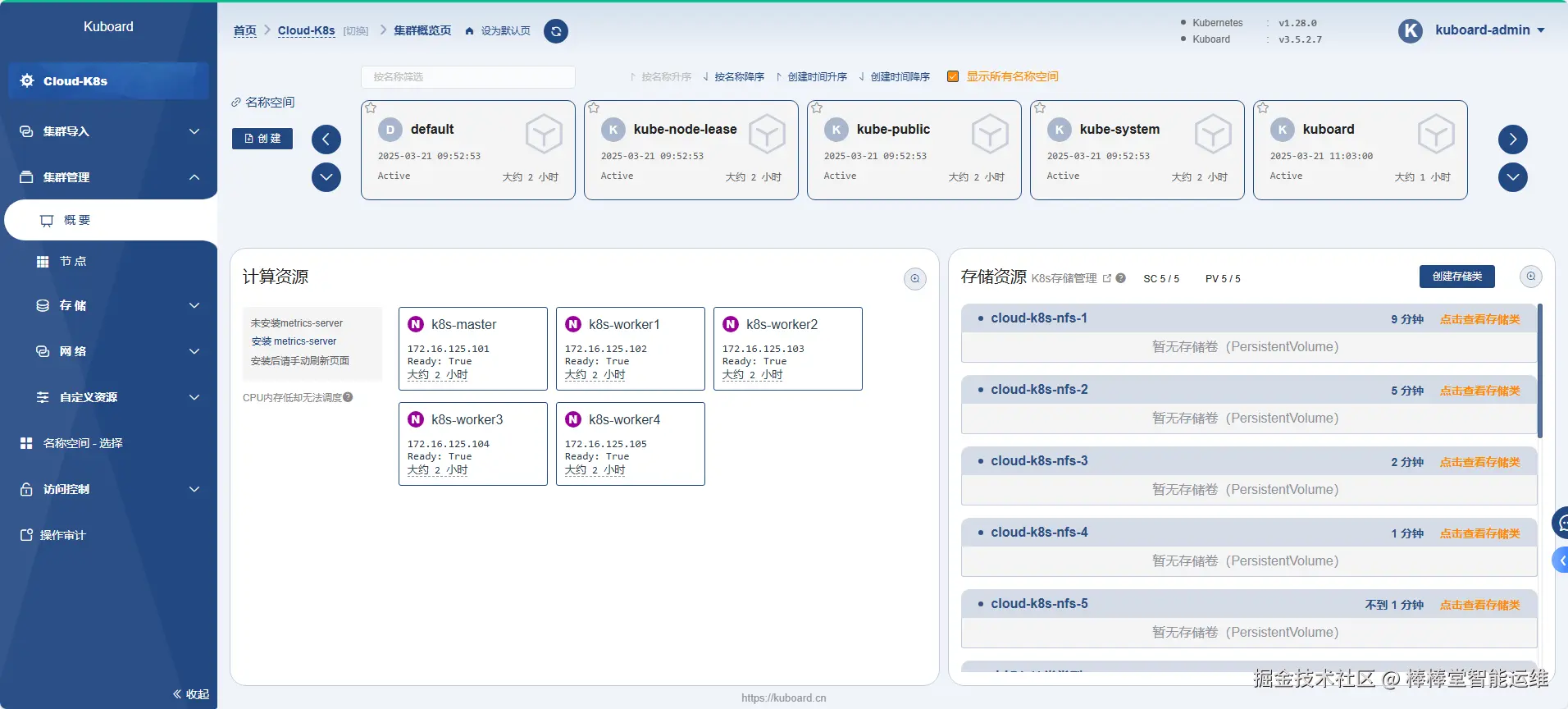Image resolution: width=1568 pixels, height=709 pixels.
Task: Click the 创建 namespace button
Action: pos(262,139)
